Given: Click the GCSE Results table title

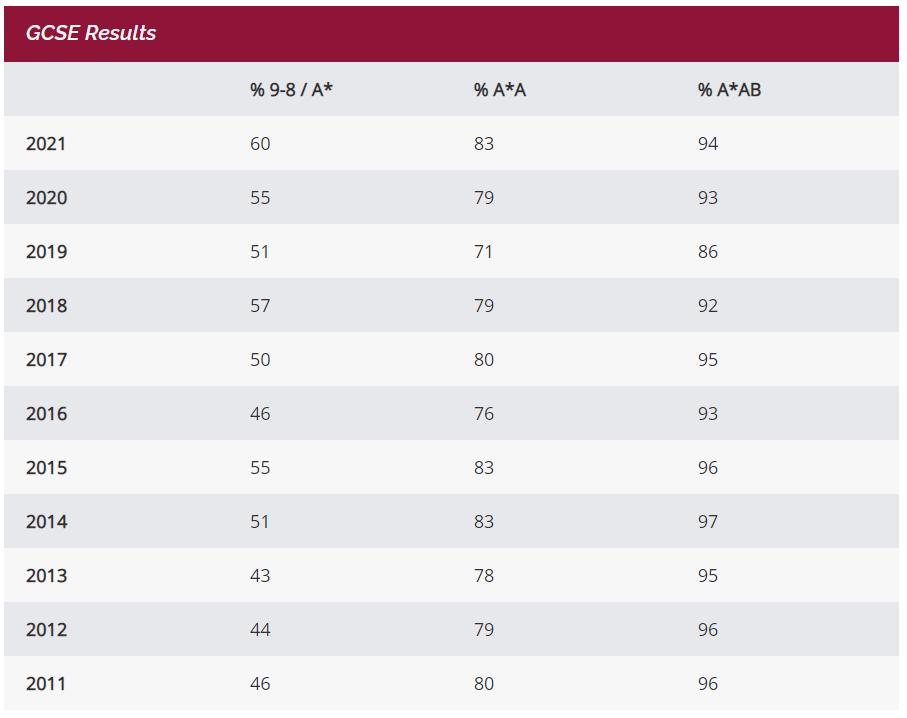Looking at the screenshot, I should point(91,33).
